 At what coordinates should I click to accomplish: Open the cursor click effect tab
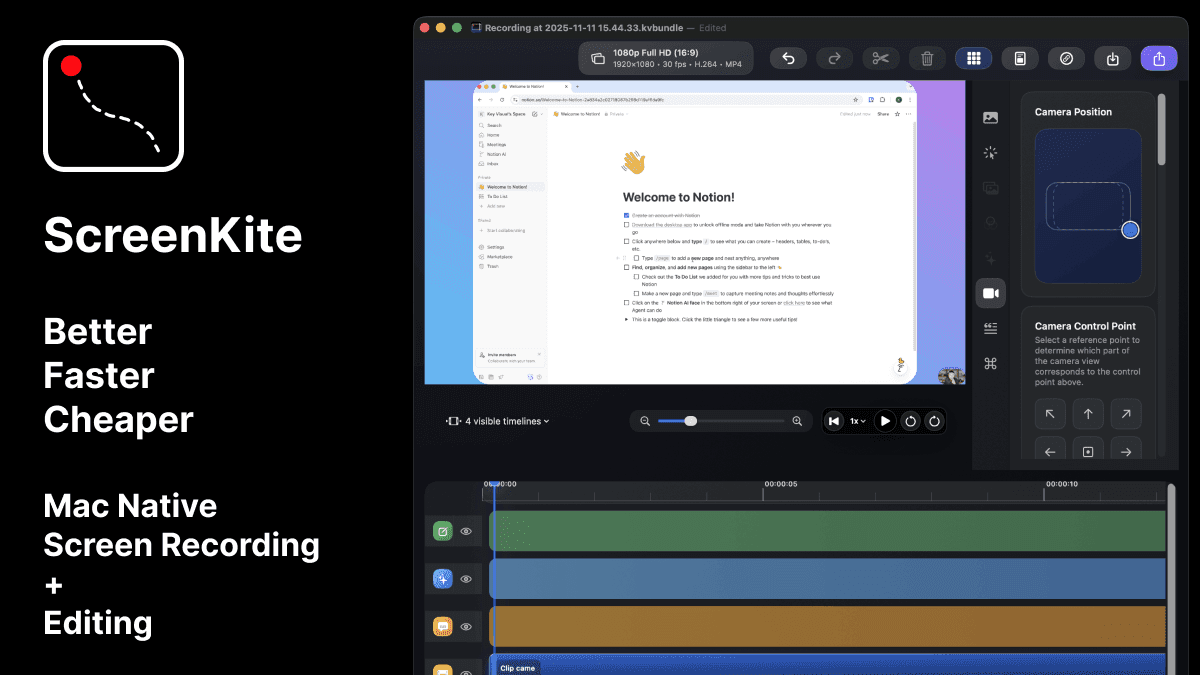click(x=990, y=152)
